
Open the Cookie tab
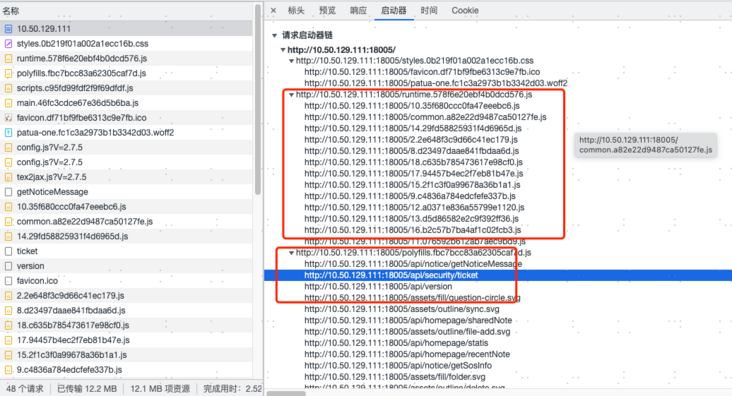click(x=465, y=10)
